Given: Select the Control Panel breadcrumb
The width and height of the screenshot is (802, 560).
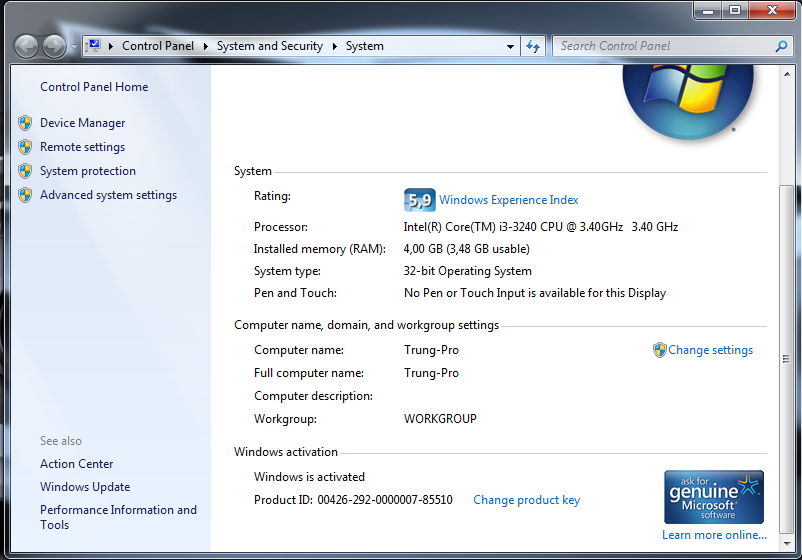Looking at the screenshot, I should (158, 46).
